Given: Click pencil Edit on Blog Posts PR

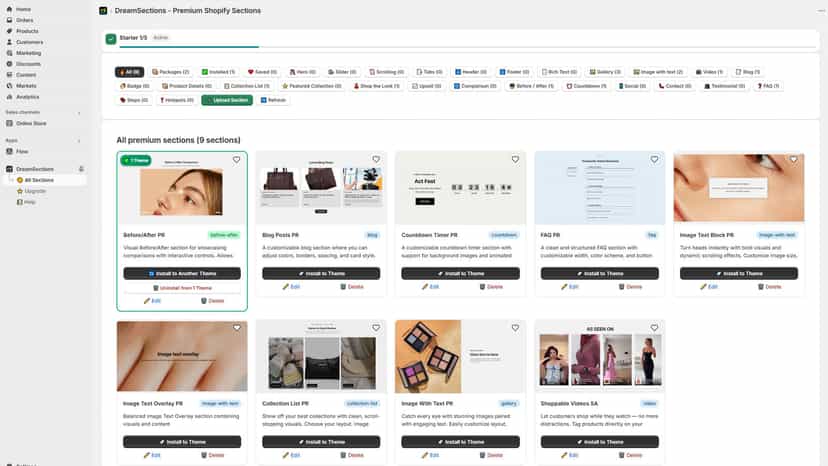Looking at the screenshot, I should click(x=291, y=287).
